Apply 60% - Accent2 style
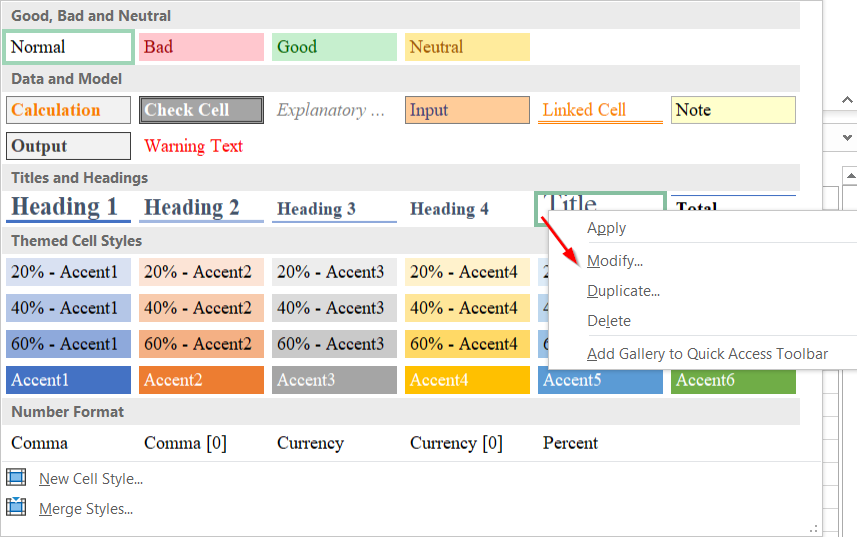857x537 pixels. pos(201,344)
